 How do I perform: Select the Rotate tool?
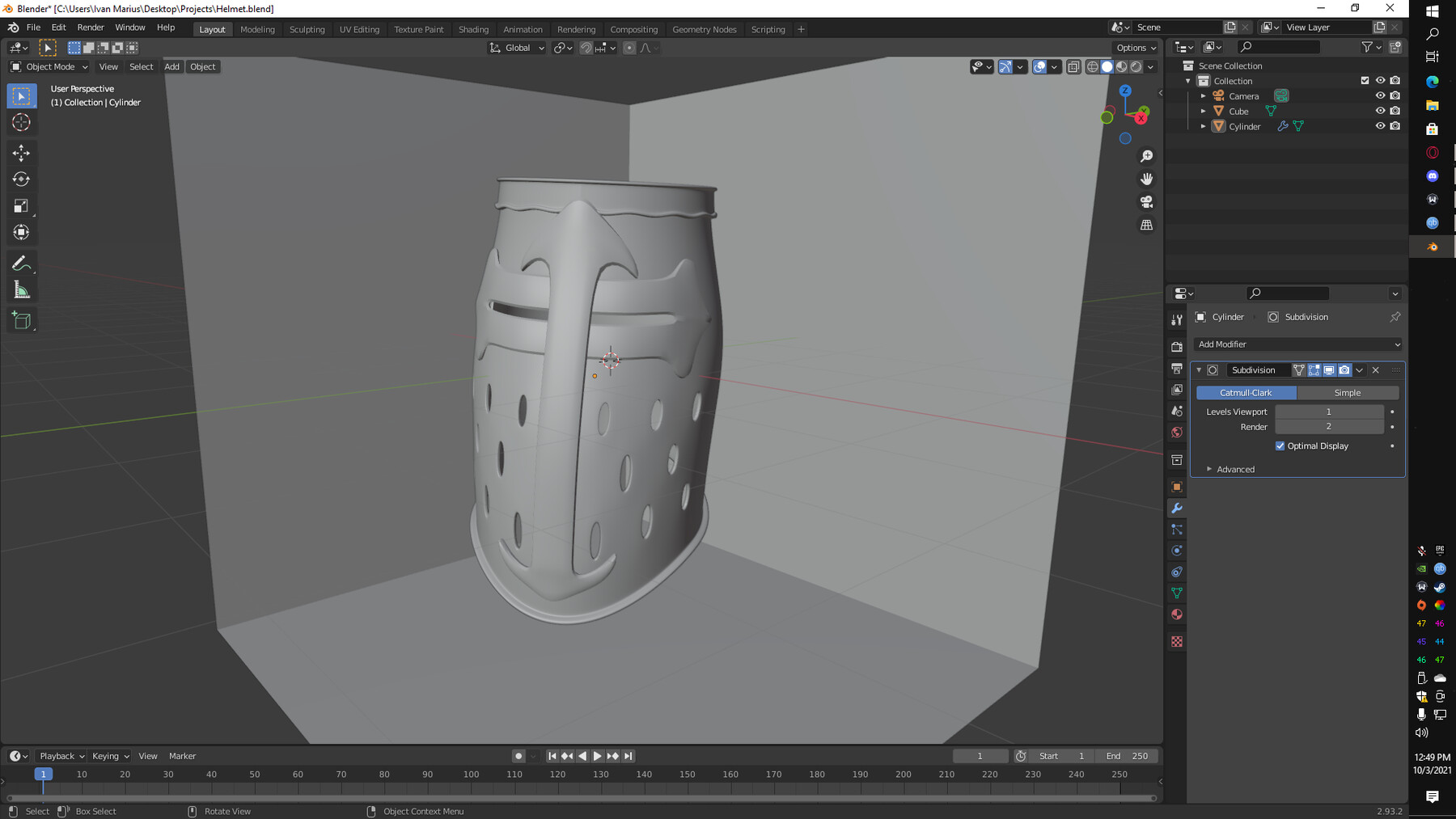(x=21, y=179)
